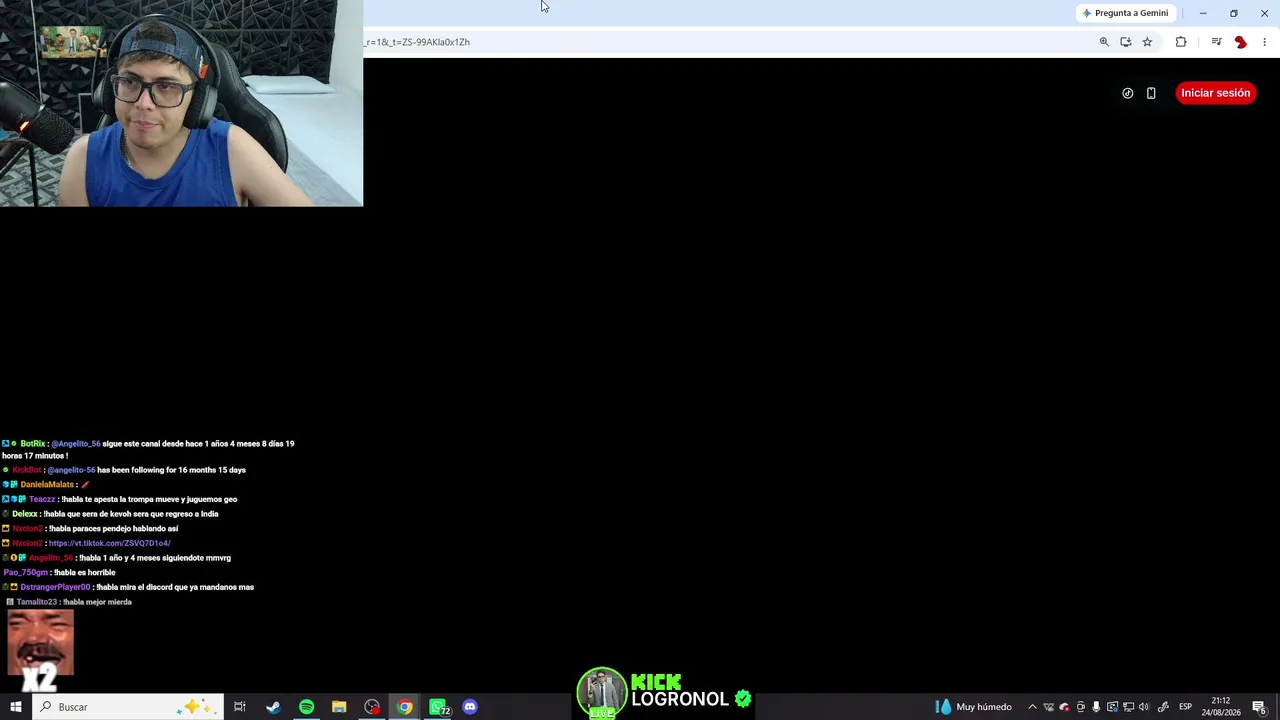This screenshot has height=720, width=1280.
Task: Open the Windows Start menu
Action: [16, 707]
